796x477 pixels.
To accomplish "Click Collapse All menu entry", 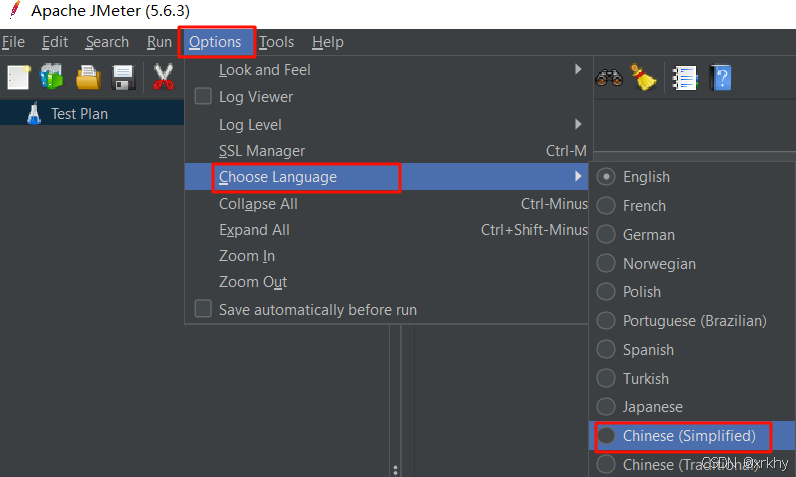I will pos(386,203).
